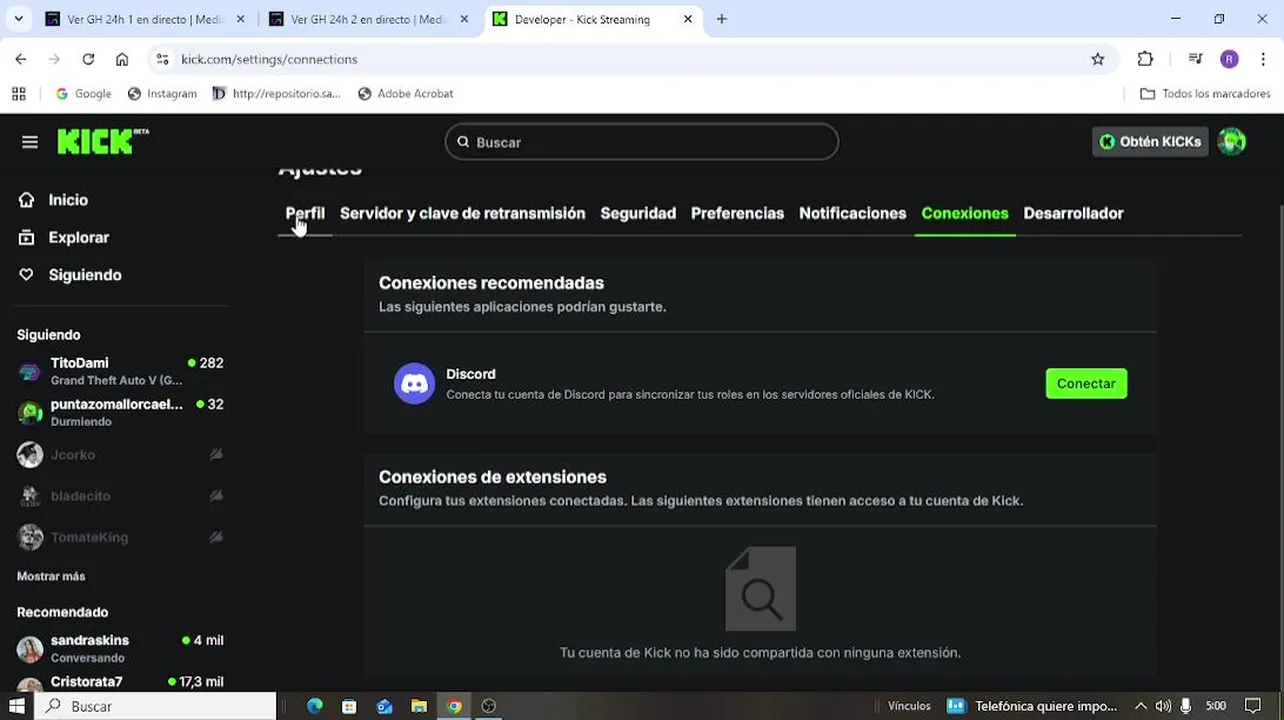Reload the current page
Screen dimensions: 1284x720
click(88, 59)
